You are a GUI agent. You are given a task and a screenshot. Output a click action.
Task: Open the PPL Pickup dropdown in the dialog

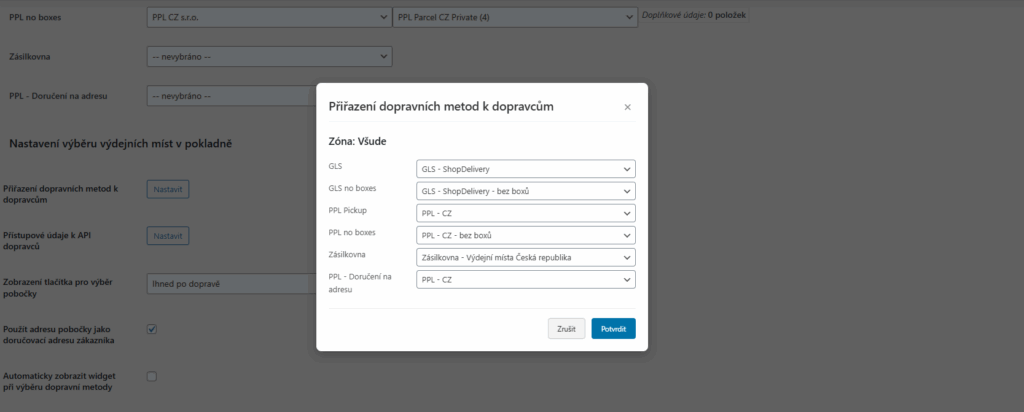(526, 213)
